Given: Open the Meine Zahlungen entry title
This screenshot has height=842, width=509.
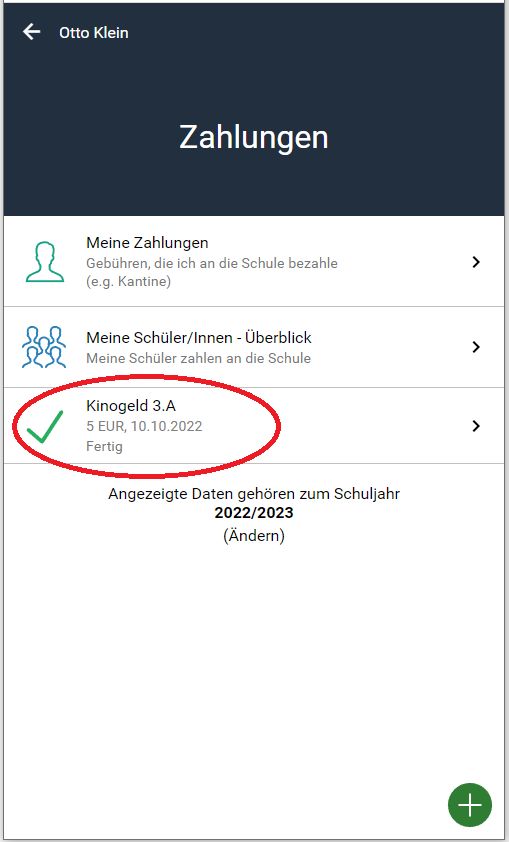Looking at the screenshot, I should 147,243.
